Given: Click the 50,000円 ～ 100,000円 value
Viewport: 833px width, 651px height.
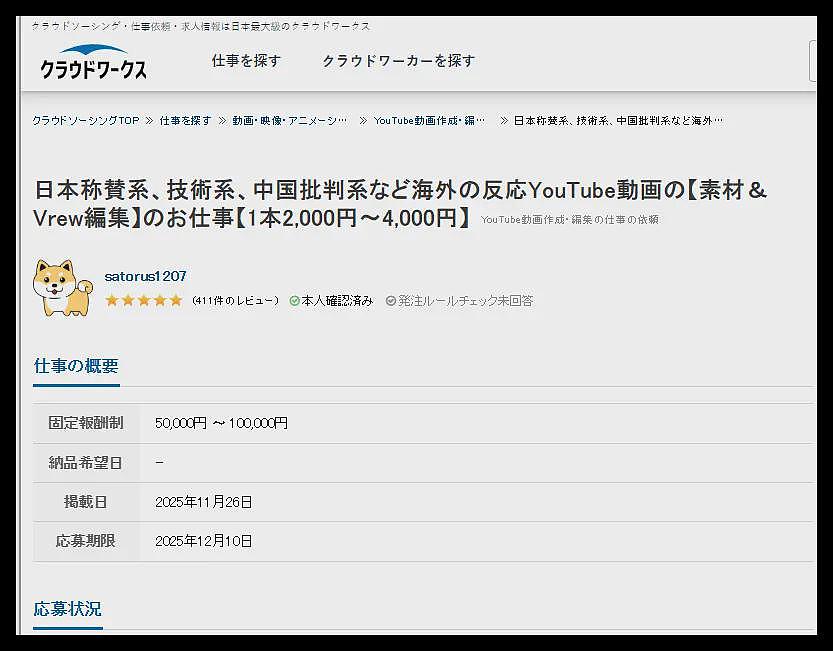Looking at the screenshot, I should pos(221,424).
